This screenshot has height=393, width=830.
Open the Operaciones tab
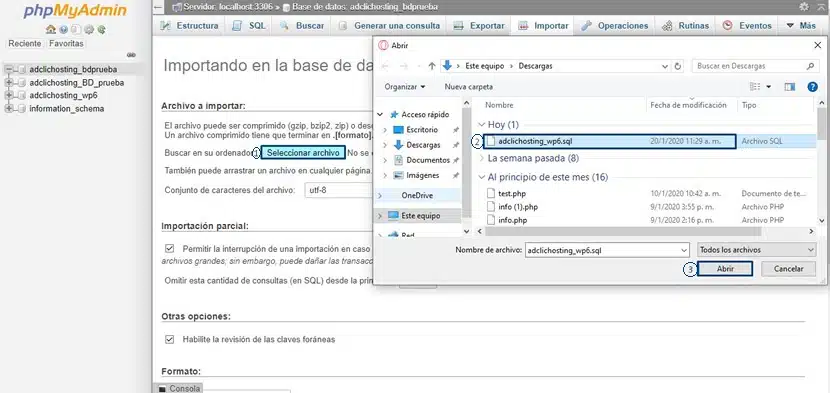point(615,25)
